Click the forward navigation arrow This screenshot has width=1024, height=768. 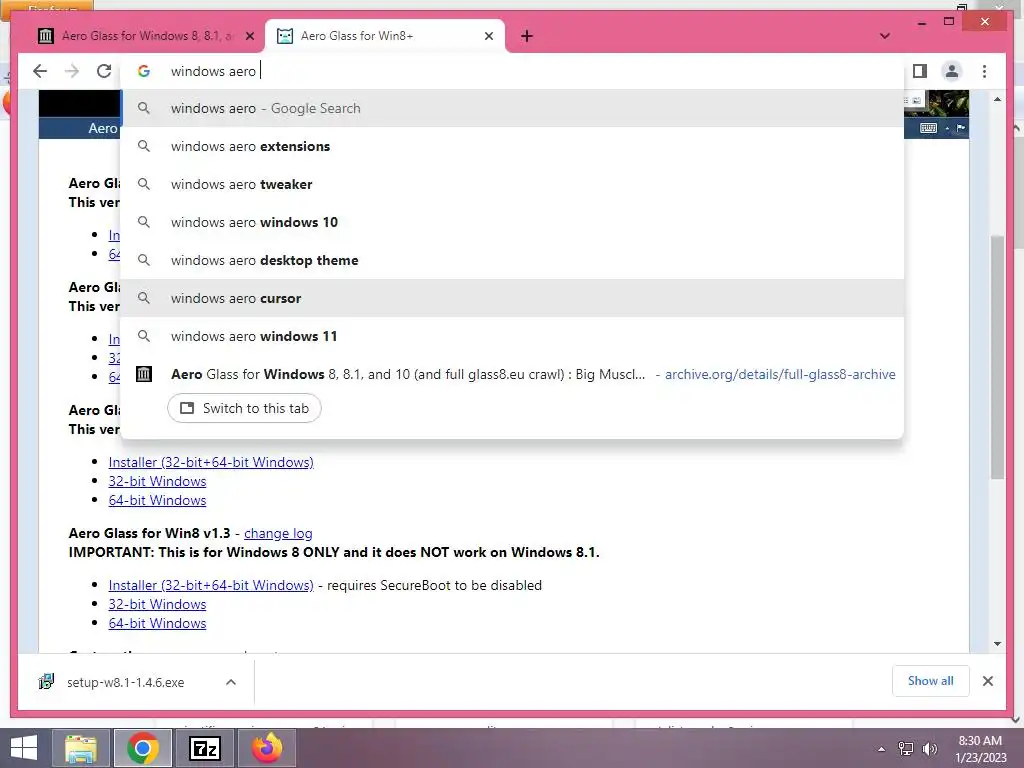coord(72,71)
